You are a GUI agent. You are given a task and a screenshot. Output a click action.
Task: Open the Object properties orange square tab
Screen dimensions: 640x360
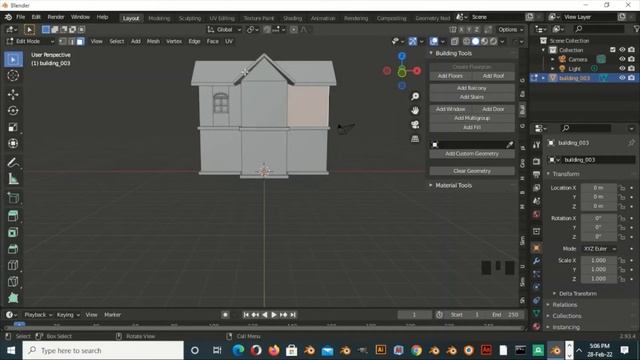tap(536, 248)
